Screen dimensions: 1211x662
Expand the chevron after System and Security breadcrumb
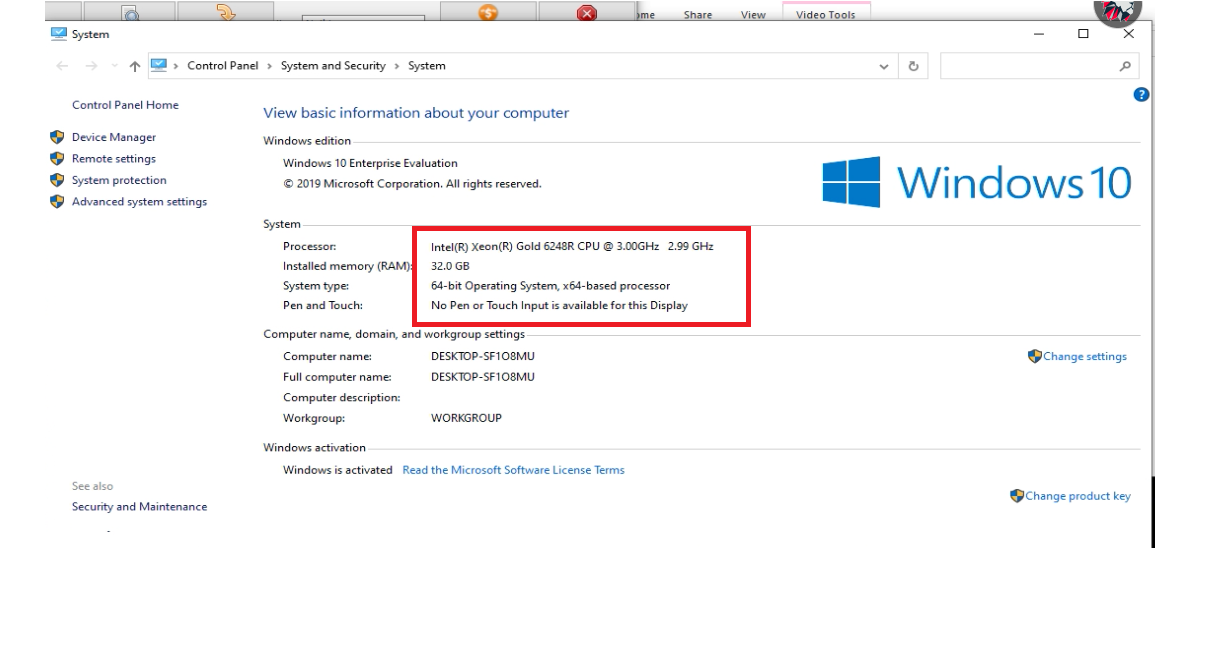pos(397,66)
